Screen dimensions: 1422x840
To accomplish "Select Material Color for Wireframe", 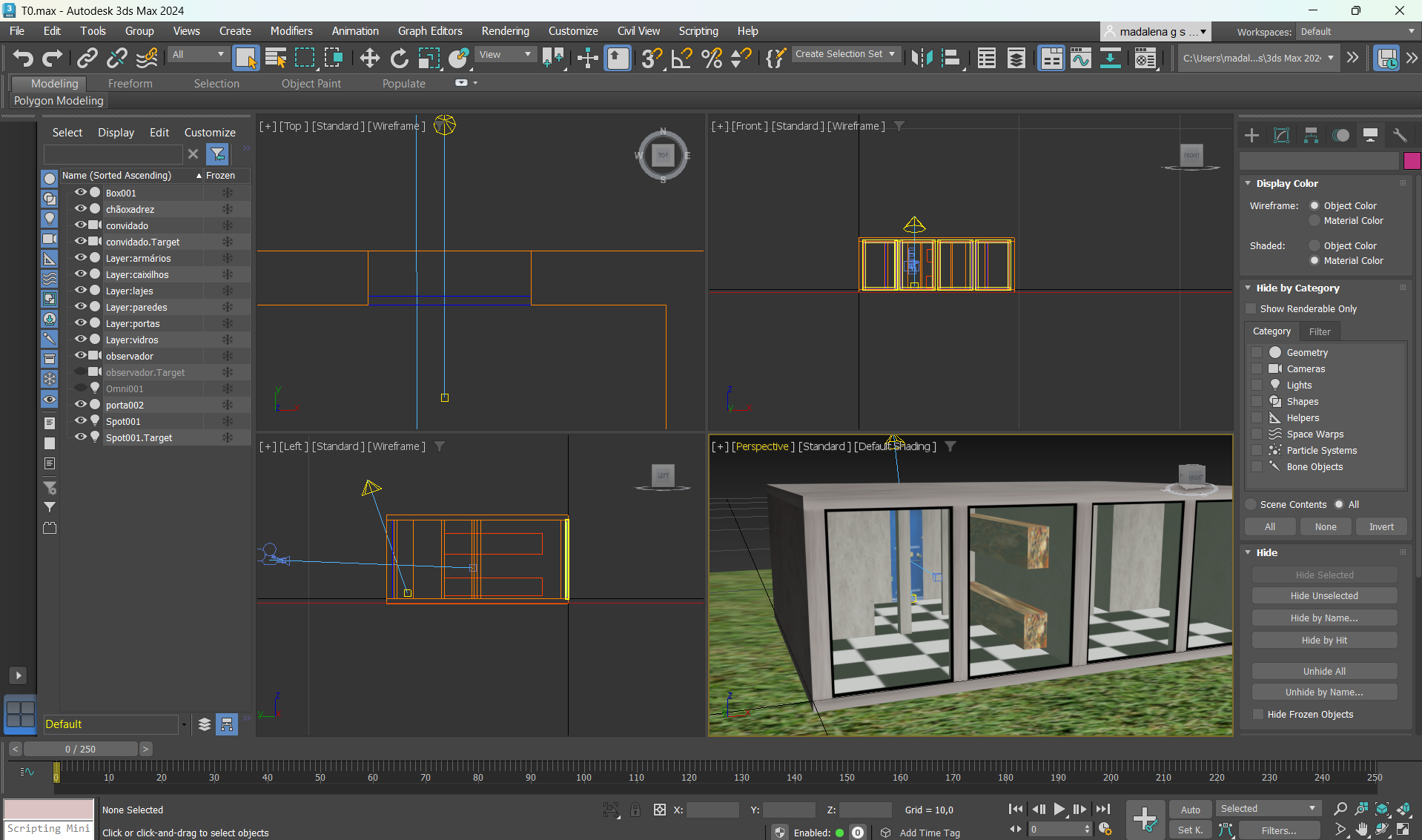I will click(1314, 221).
